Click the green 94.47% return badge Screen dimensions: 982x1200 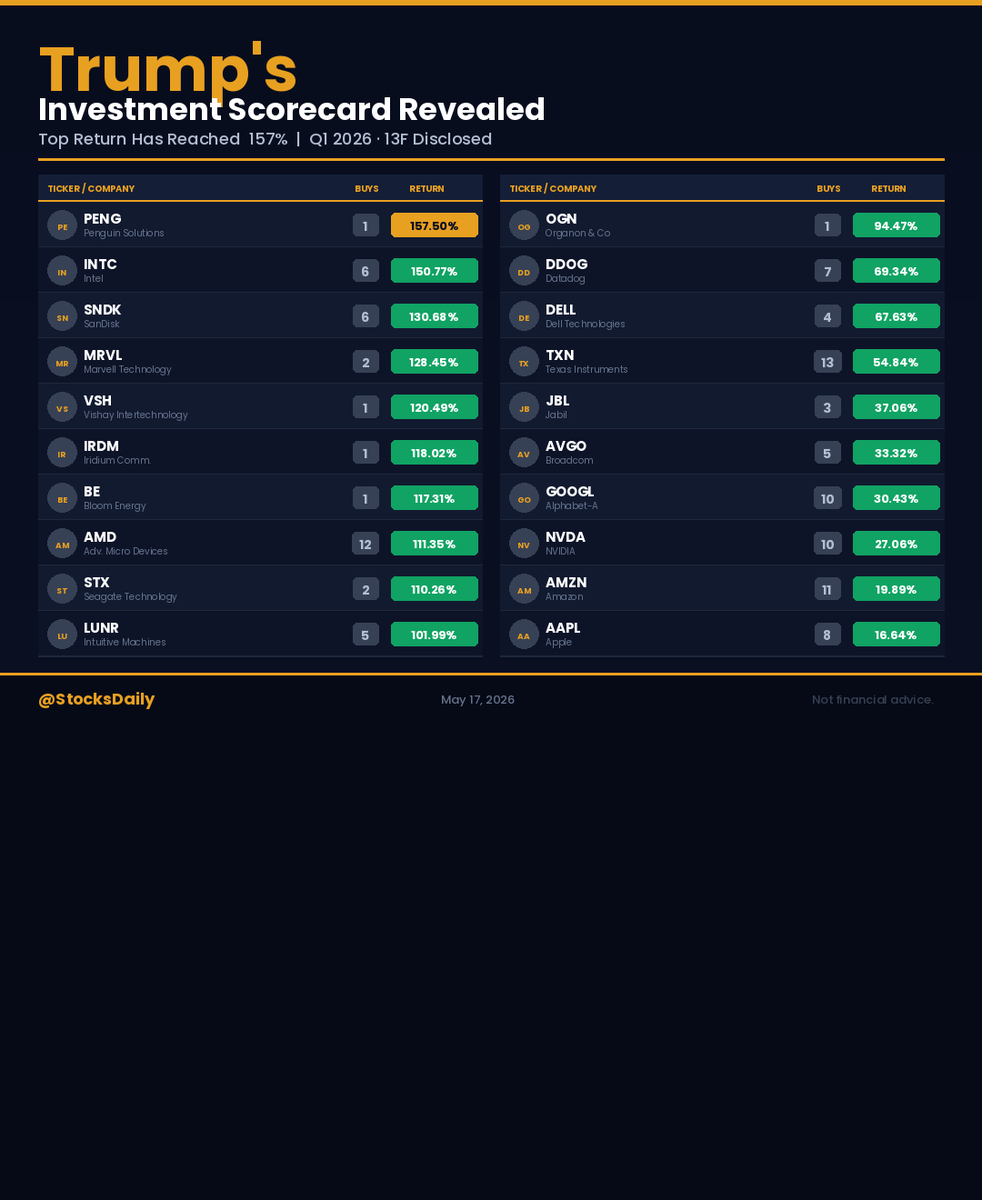896,225
